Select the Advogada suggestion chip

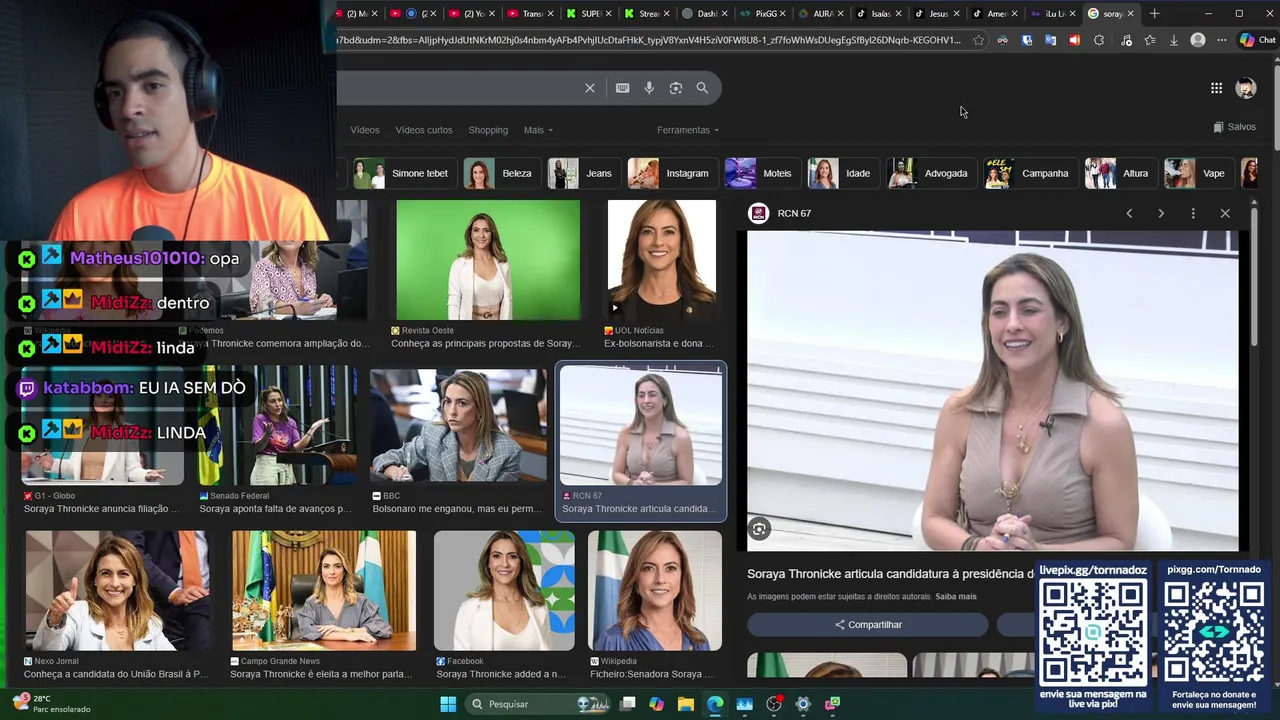pos(930,173)
